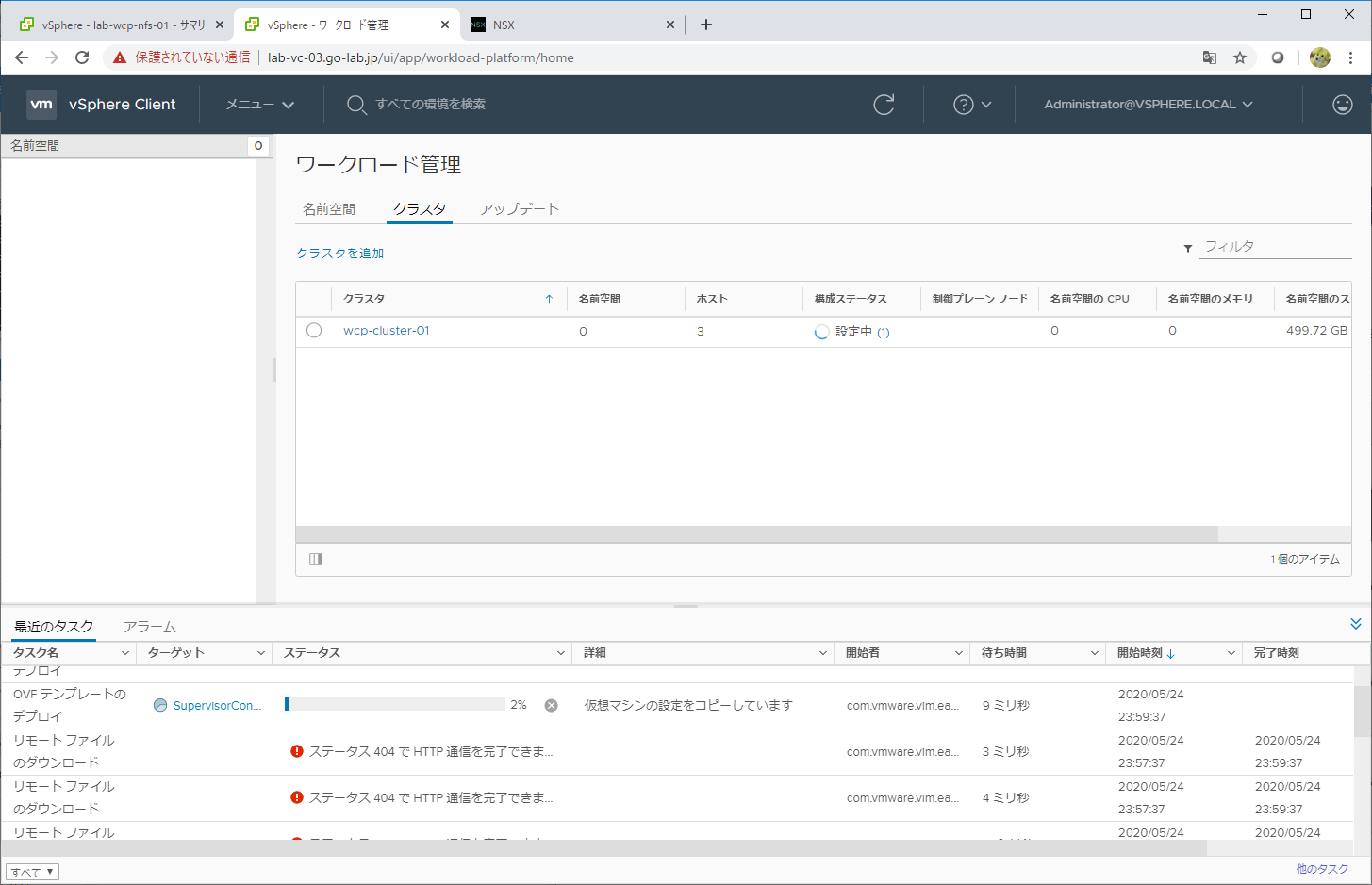Switch to the アップデート tab
The image size is (1372, 885).
[x=520, y=209]
